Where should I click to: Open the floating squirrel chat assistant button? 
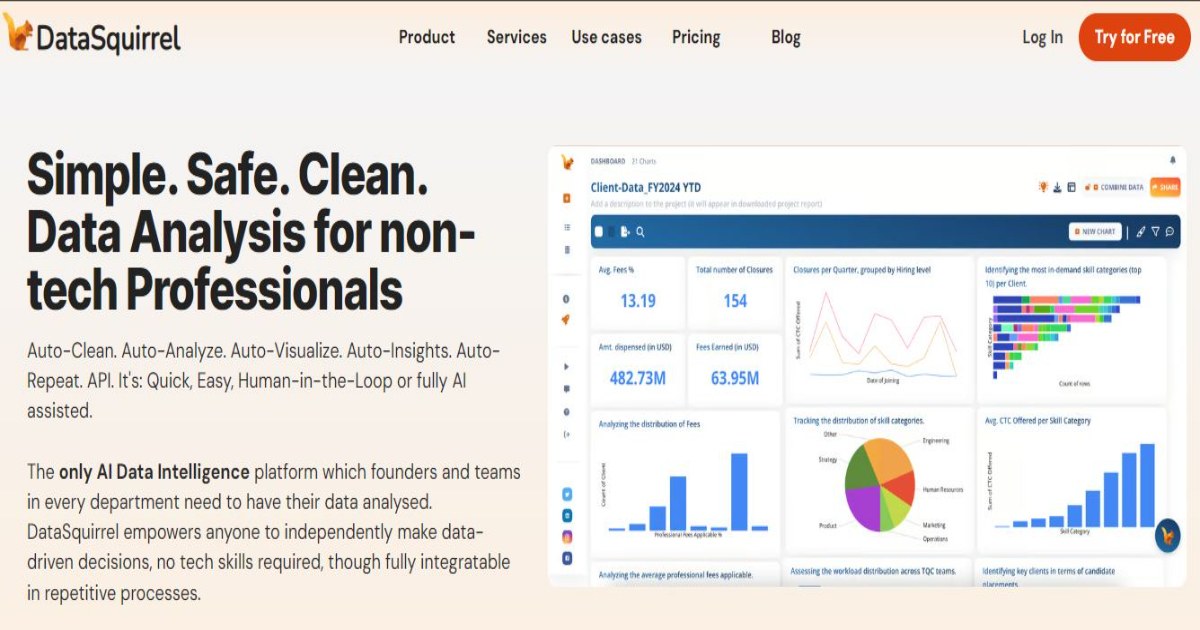click(1167, 536)
